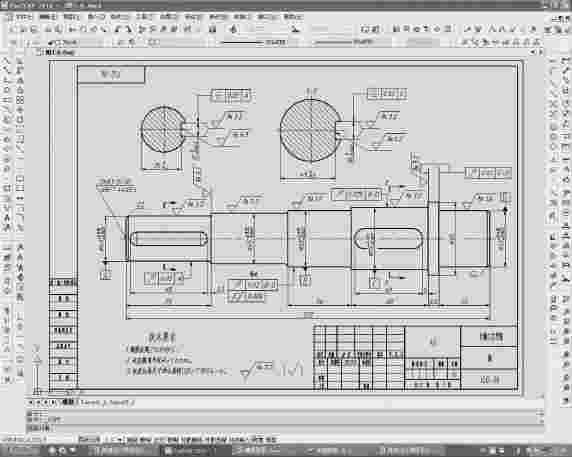Select the Line draw tool
Viewport: 572px width, 457px height.
point(7,62)
